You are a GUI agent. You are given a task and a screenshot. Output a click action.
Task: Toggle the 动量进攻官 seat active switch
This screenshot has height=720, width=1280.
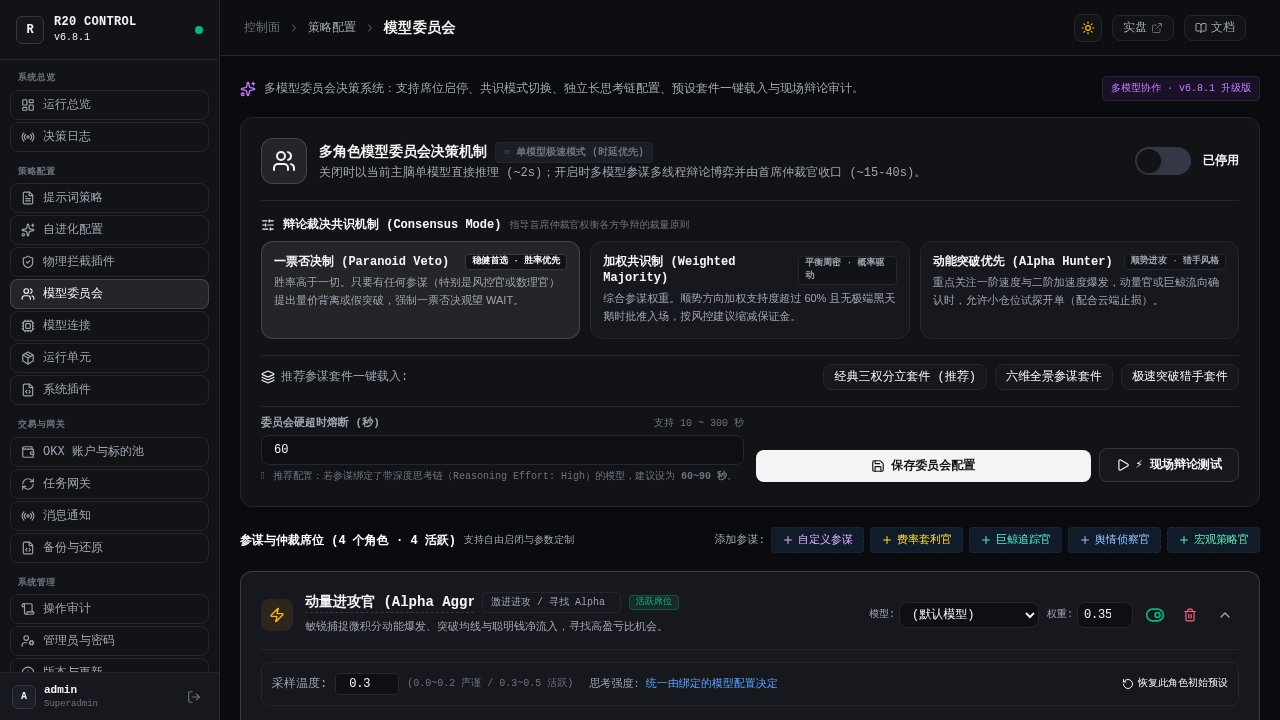1155,615
